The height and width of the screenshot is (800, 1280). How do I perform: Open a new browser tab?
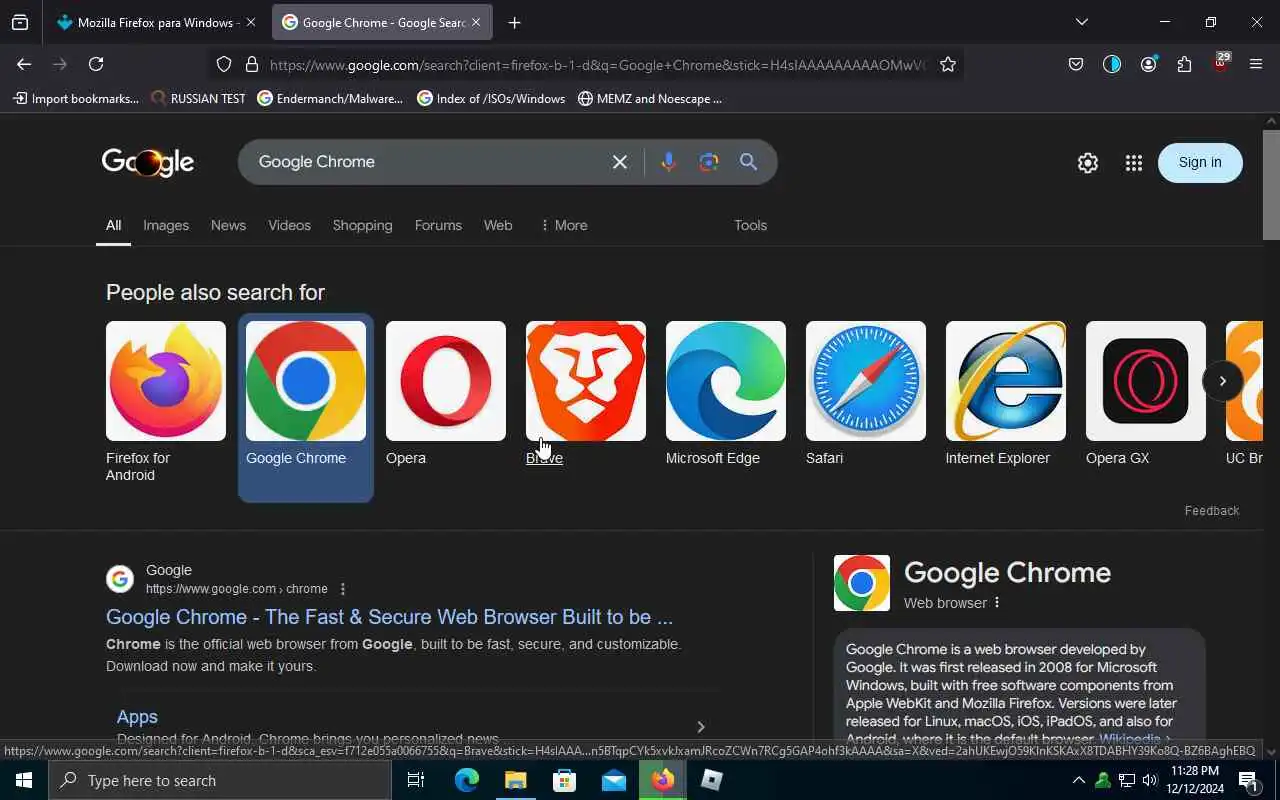click(514, 22)
